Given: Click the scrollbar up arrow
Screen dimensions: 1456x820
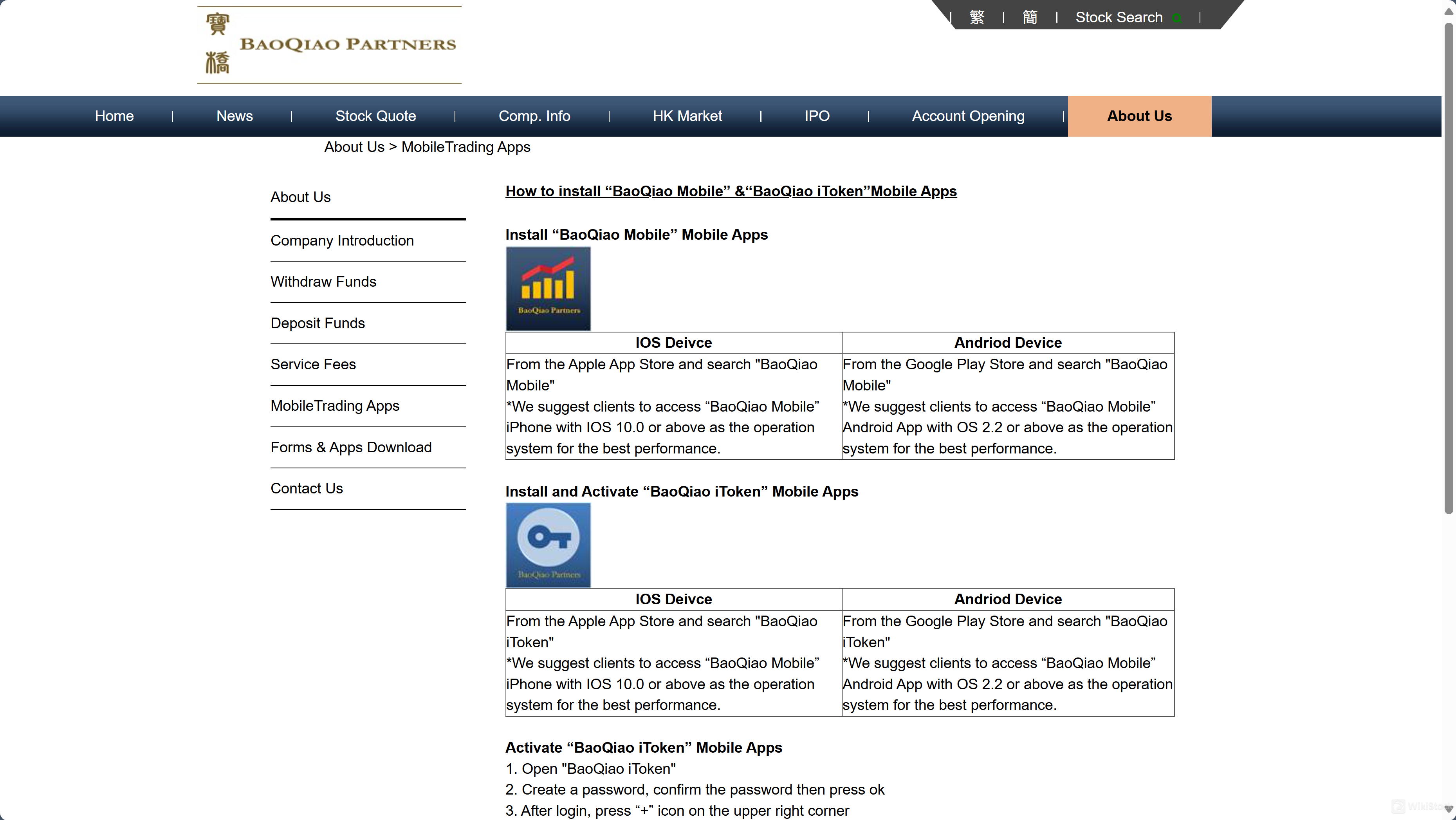Looking at the screenshot, I should click(1449, 12).
